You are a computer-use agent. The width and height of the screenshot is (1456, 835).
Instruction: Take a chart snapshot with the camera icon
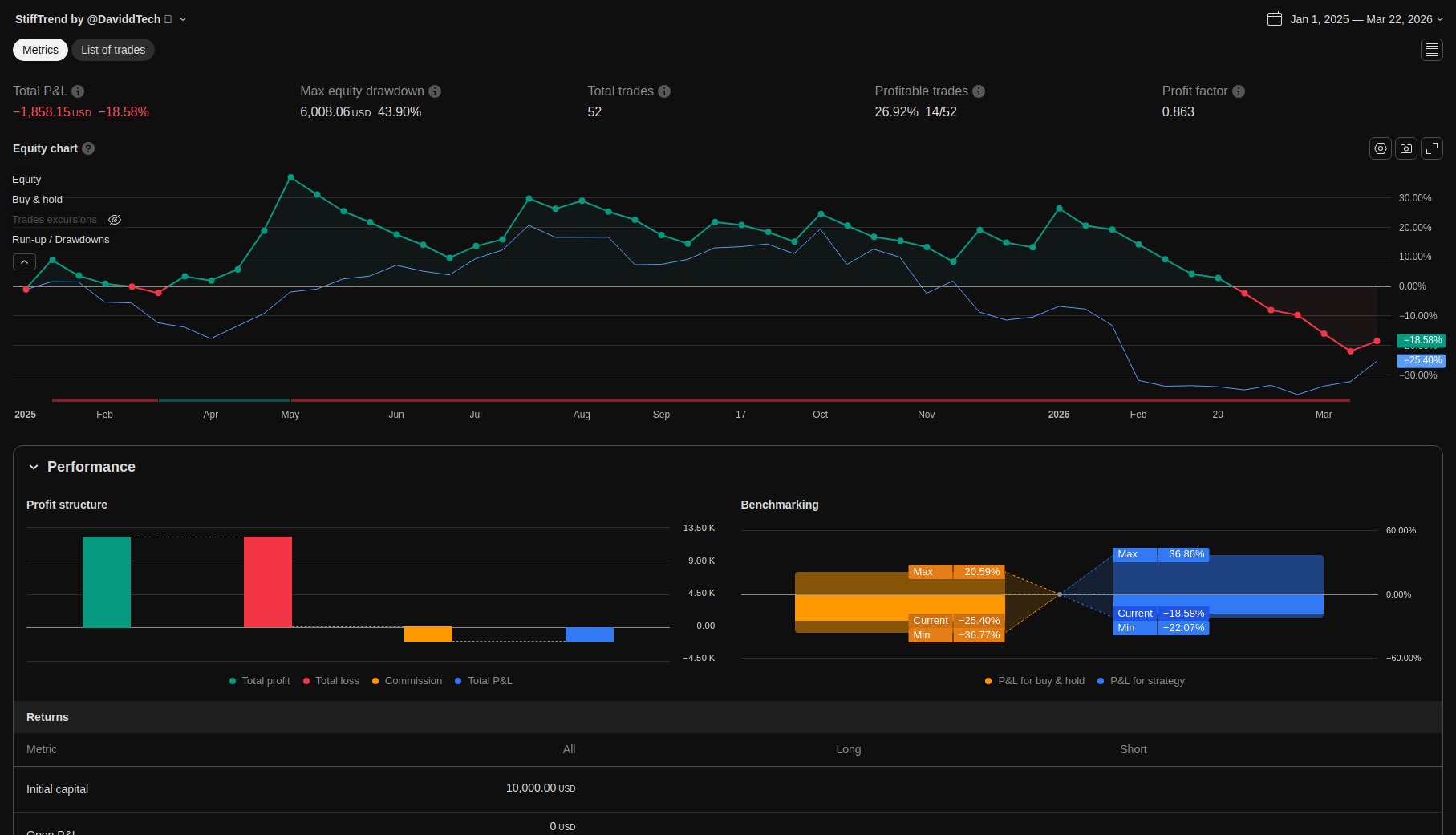[x=1405, y=148]
